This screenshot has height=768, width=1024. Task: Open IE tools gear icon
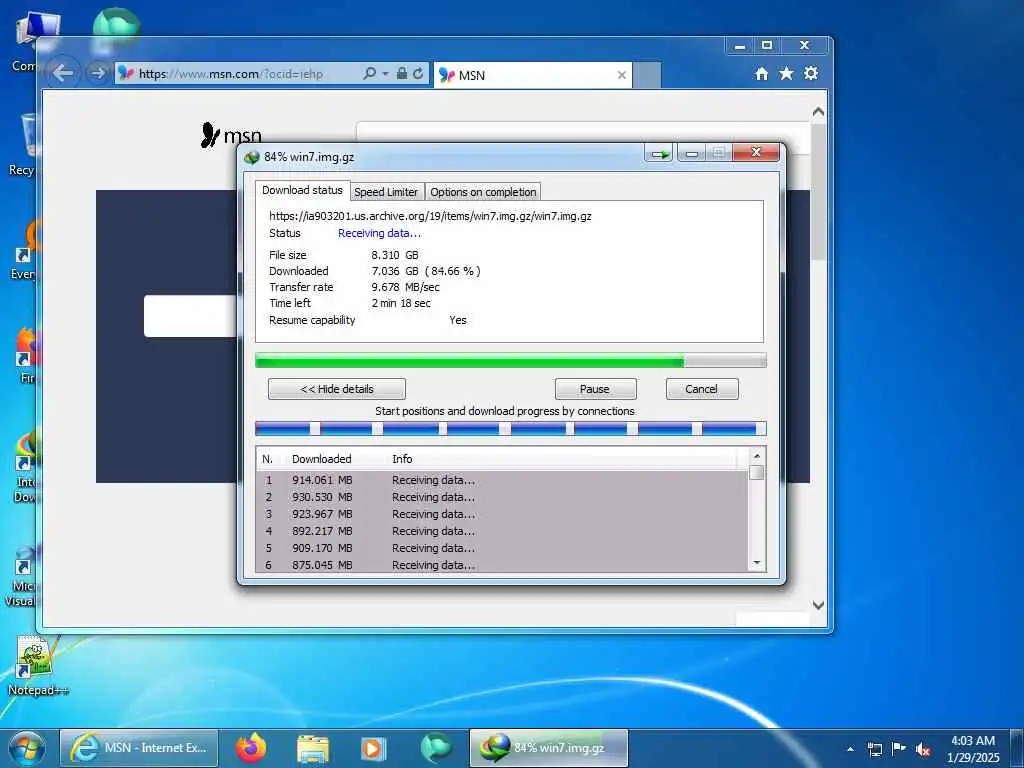(811, 73)
